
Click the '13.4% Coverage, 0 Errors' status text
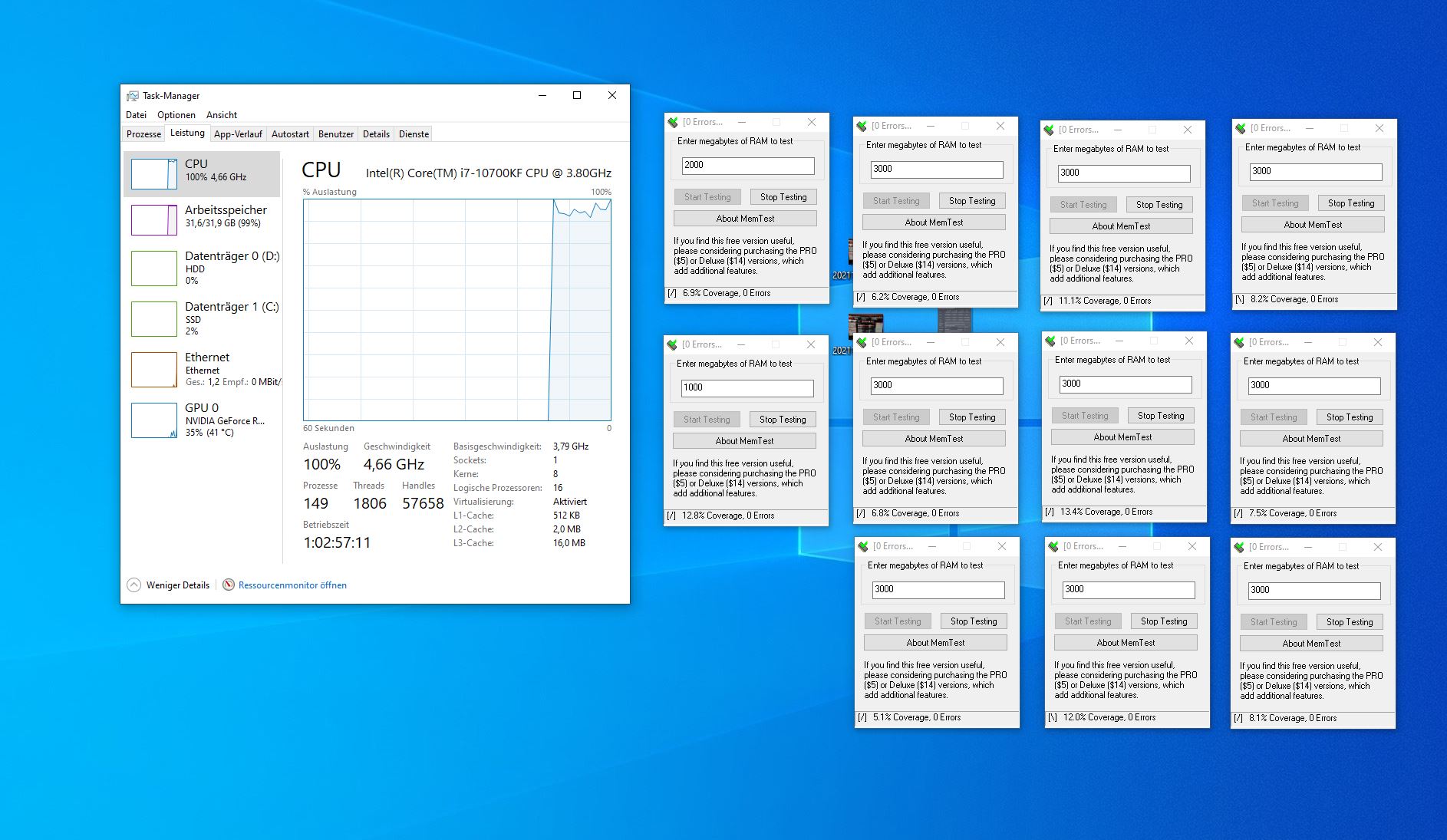(1106, 512)
